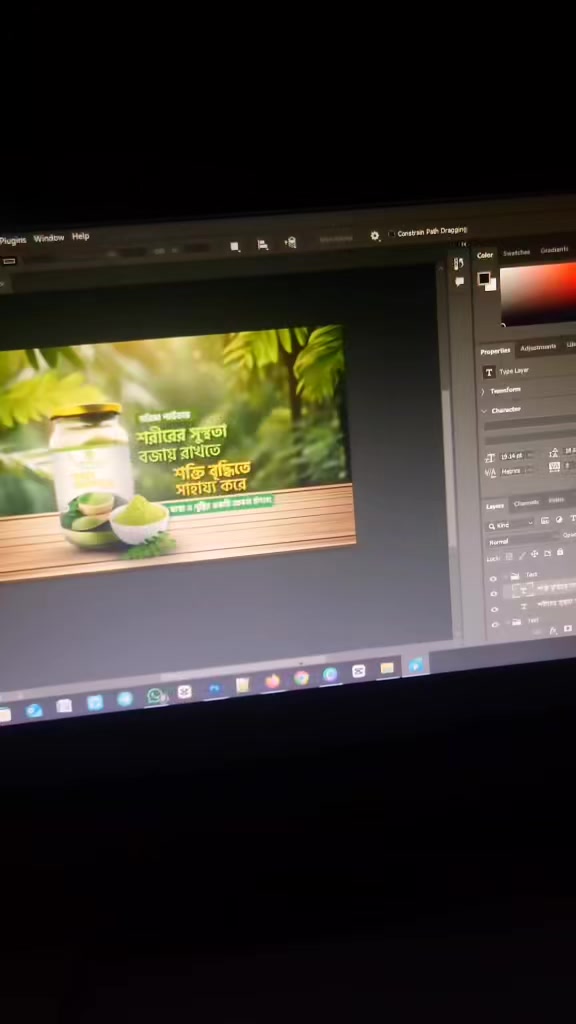Open the Normal blend mode dropdown
Viewport: 576px width, 1024px height.
click(x=522, y=541)
